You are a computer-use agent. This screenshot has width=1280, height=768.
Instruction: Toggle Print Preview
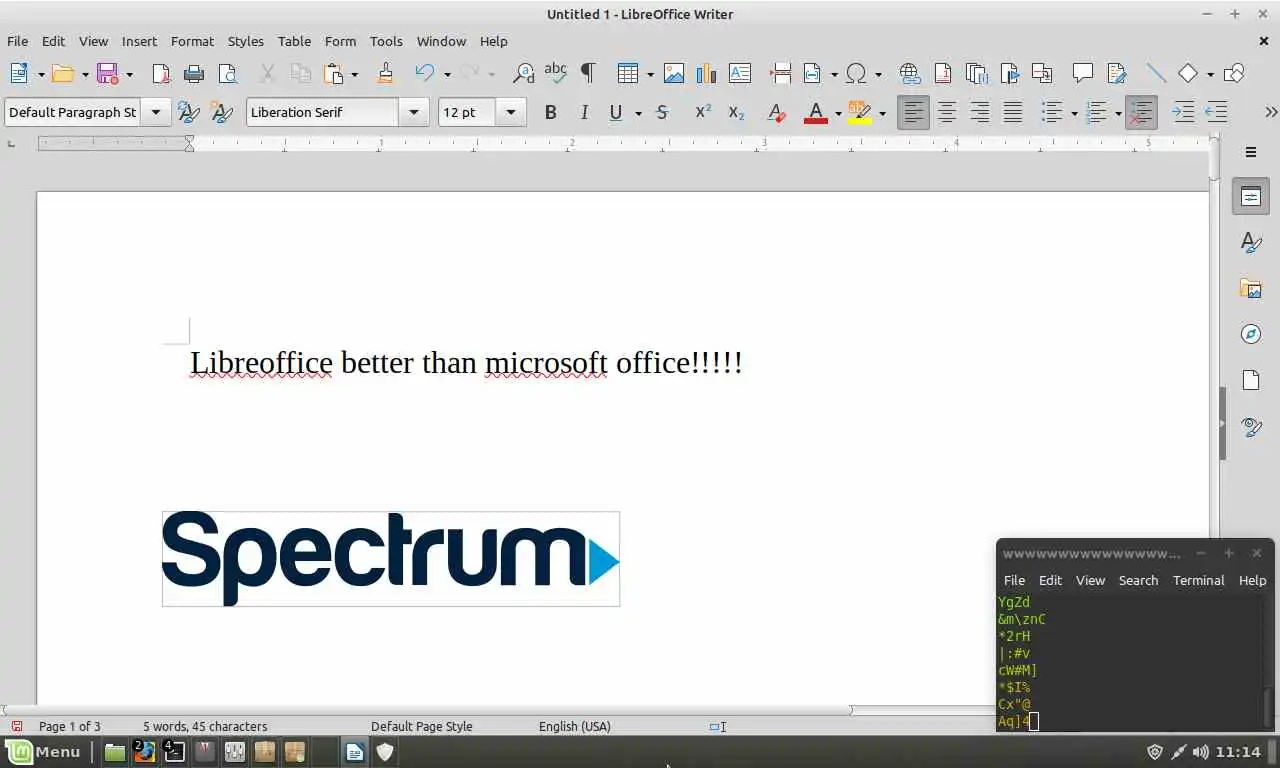pyautogui.click(x=228, y=73)
